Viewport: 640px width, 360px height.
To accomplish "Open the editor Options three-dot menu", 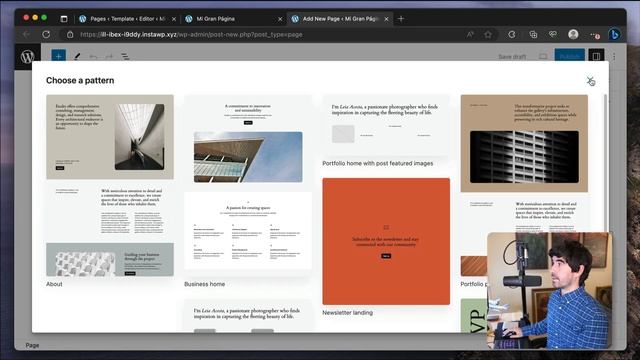I will [614, 57].
